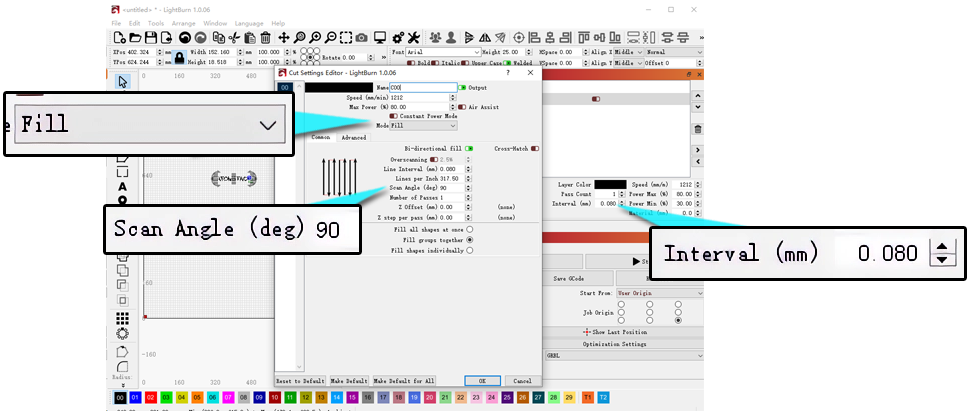Copy selection using the copy icon
The width and height of the screenshot is (971, 417).
219,38
